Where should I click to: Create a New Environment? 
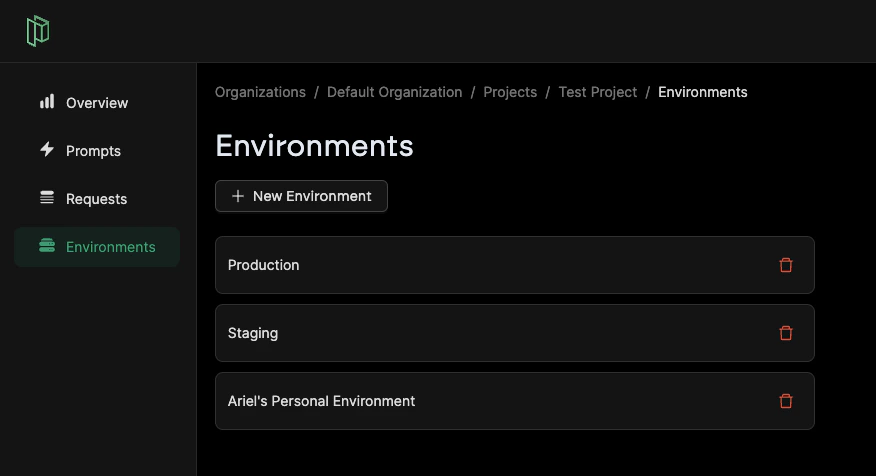click(301, 196)
